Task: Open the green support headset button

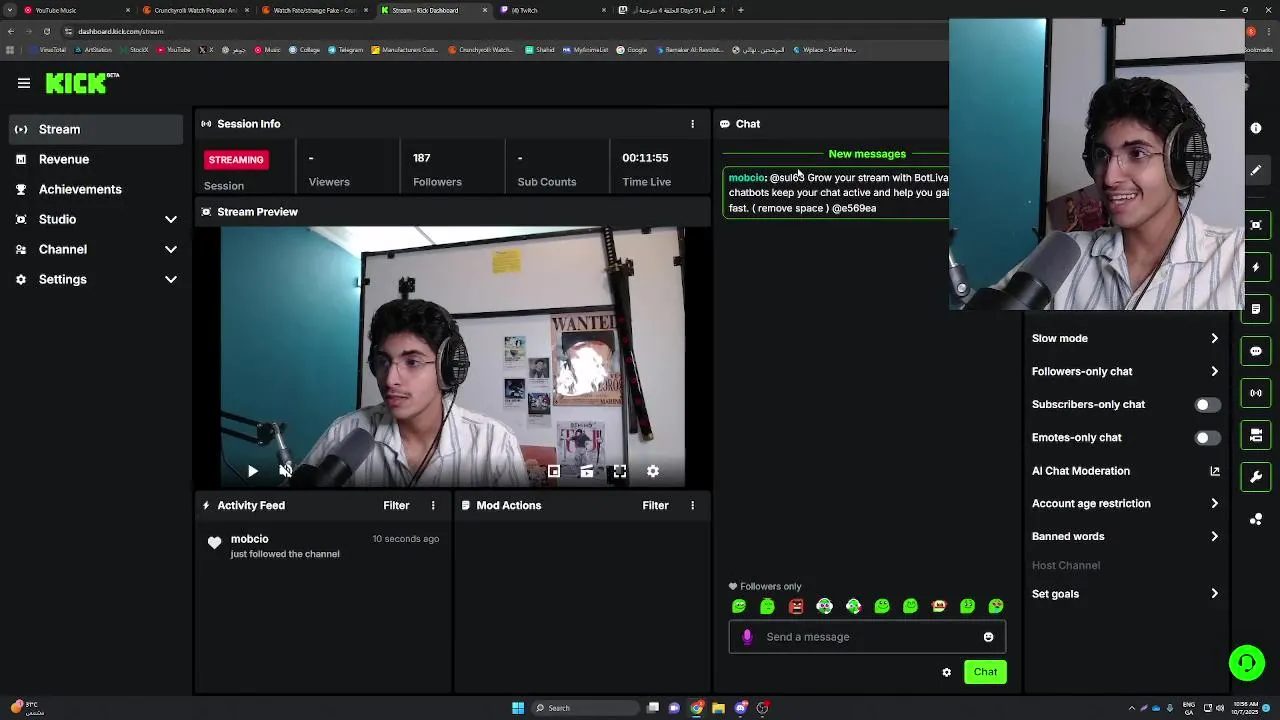Action: pyautogui.click(x=1247, y=663)
